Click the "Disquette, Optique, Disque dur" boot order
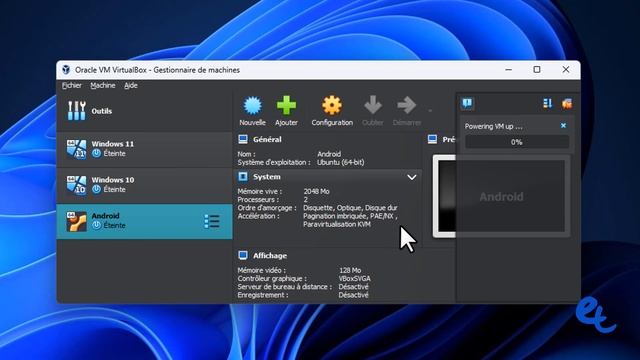Image resolution: width=640 pixels, height=360 pixels. (x=350, y=208)
